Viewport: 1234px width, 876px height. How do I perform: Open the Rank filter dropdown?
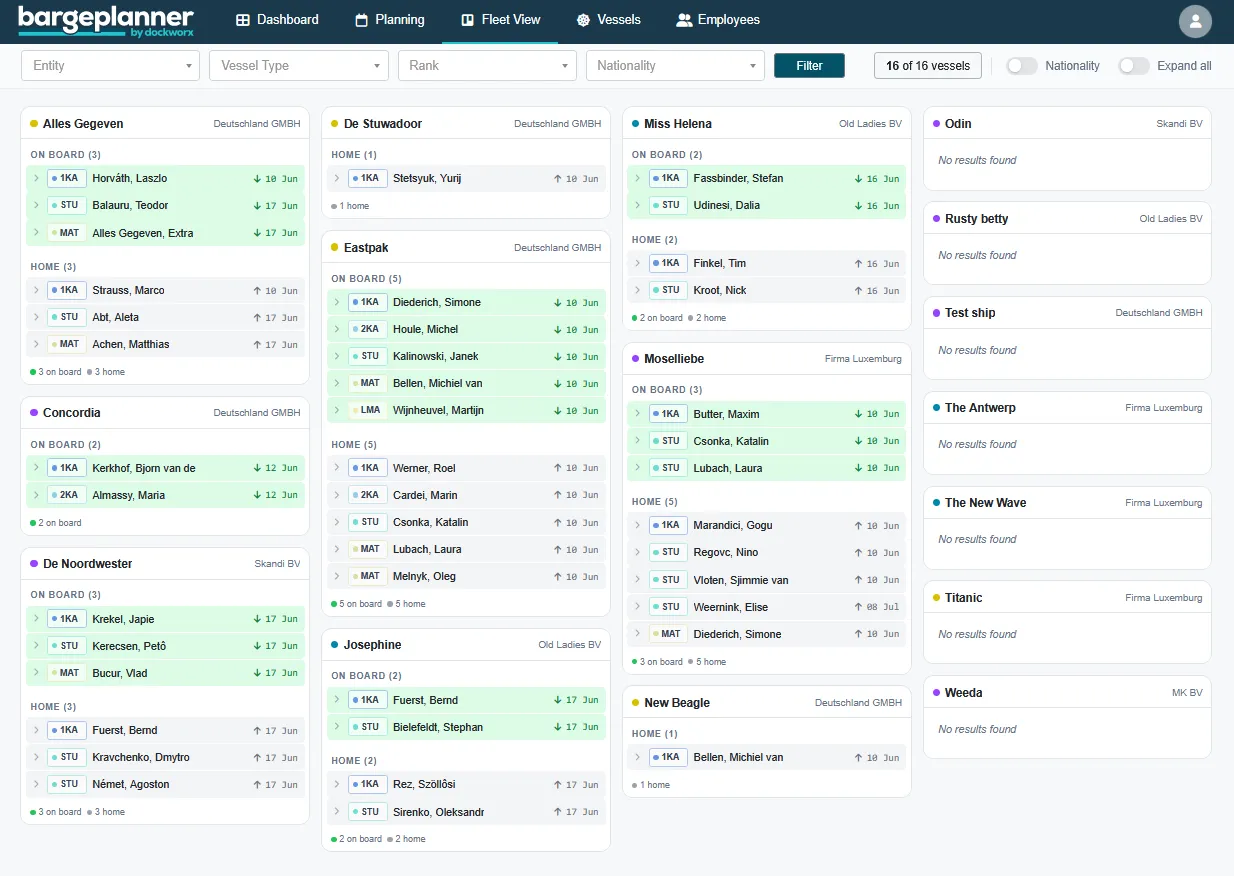click(487, 66)
